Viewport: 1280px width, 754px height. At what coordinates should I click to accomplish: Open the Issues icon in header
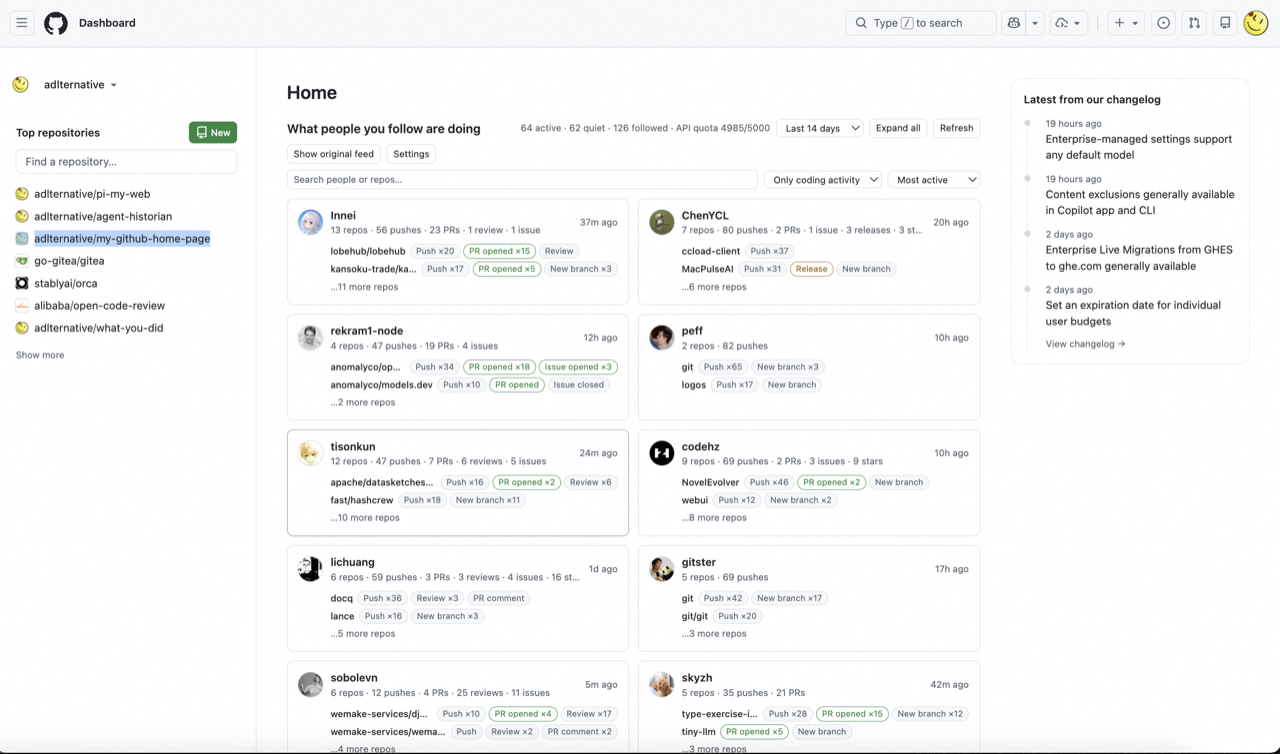(1163, 23)
